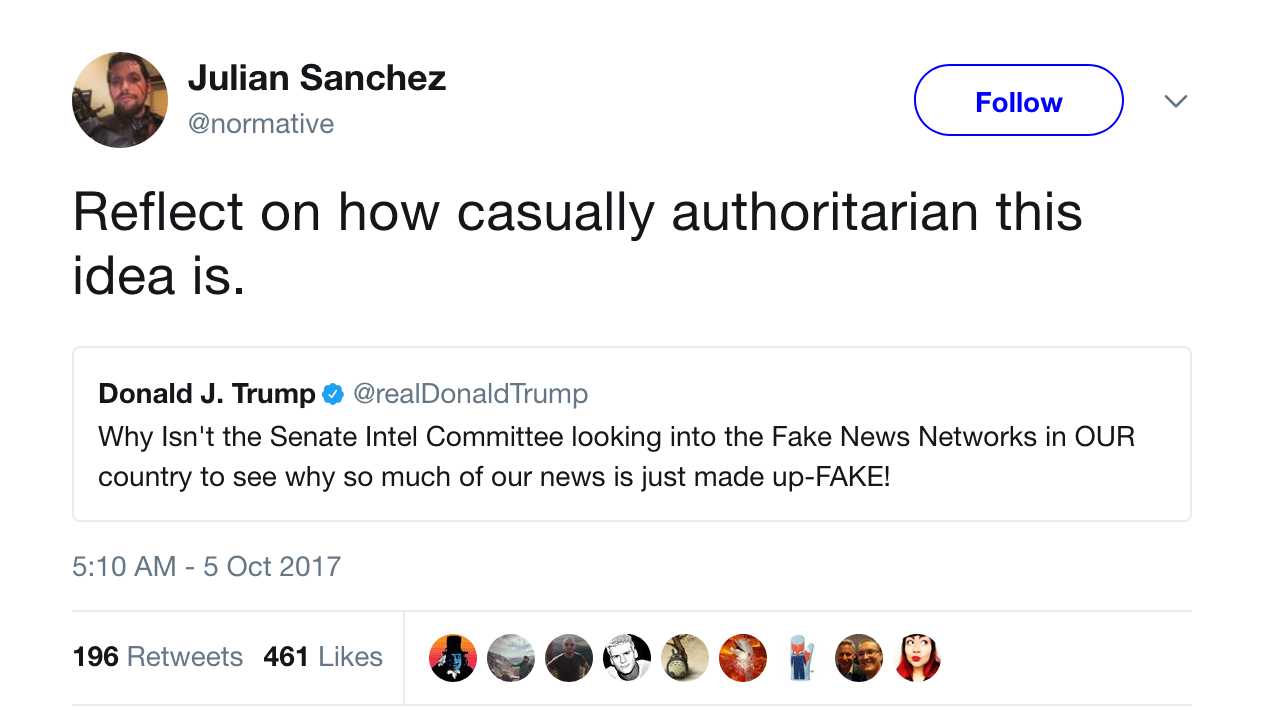The width and height of the screenshot is (1270, 710).
Task: Click the fiery orange liker avatar
Action: pyautogui.click(x=743, y=658)
